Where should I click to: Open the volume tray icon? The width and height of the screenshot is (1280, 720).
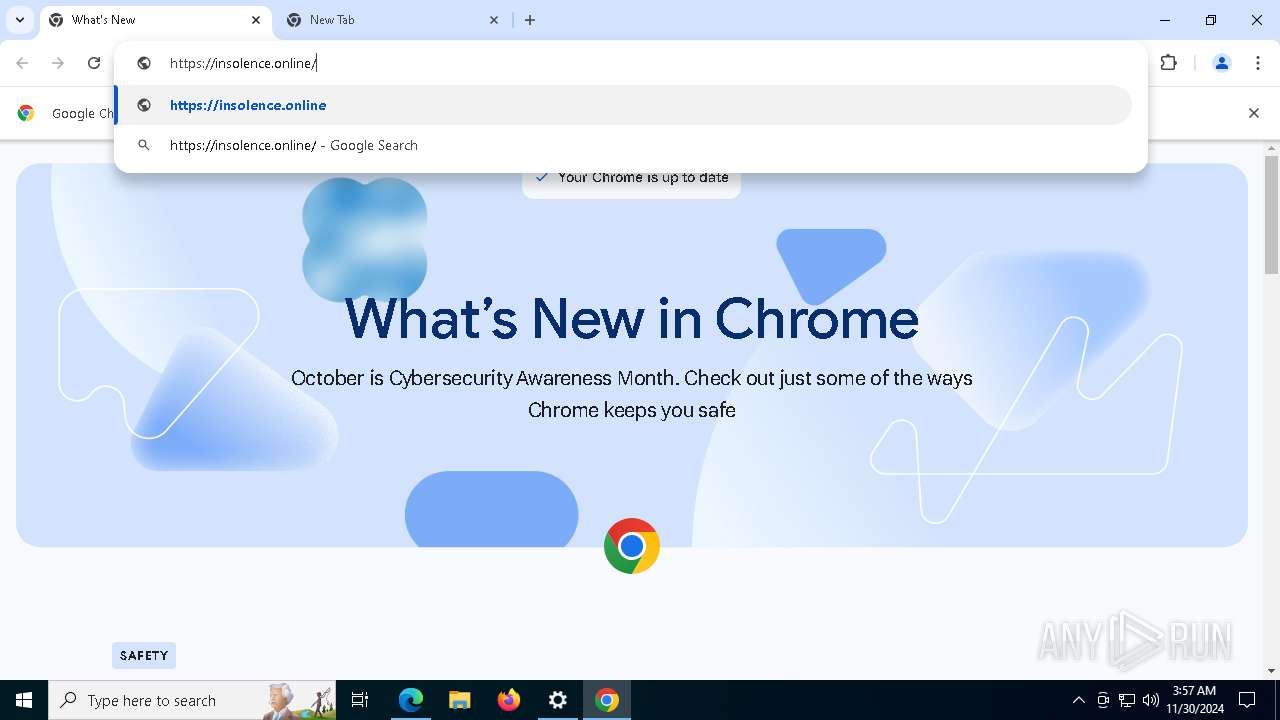point(1151,700)
